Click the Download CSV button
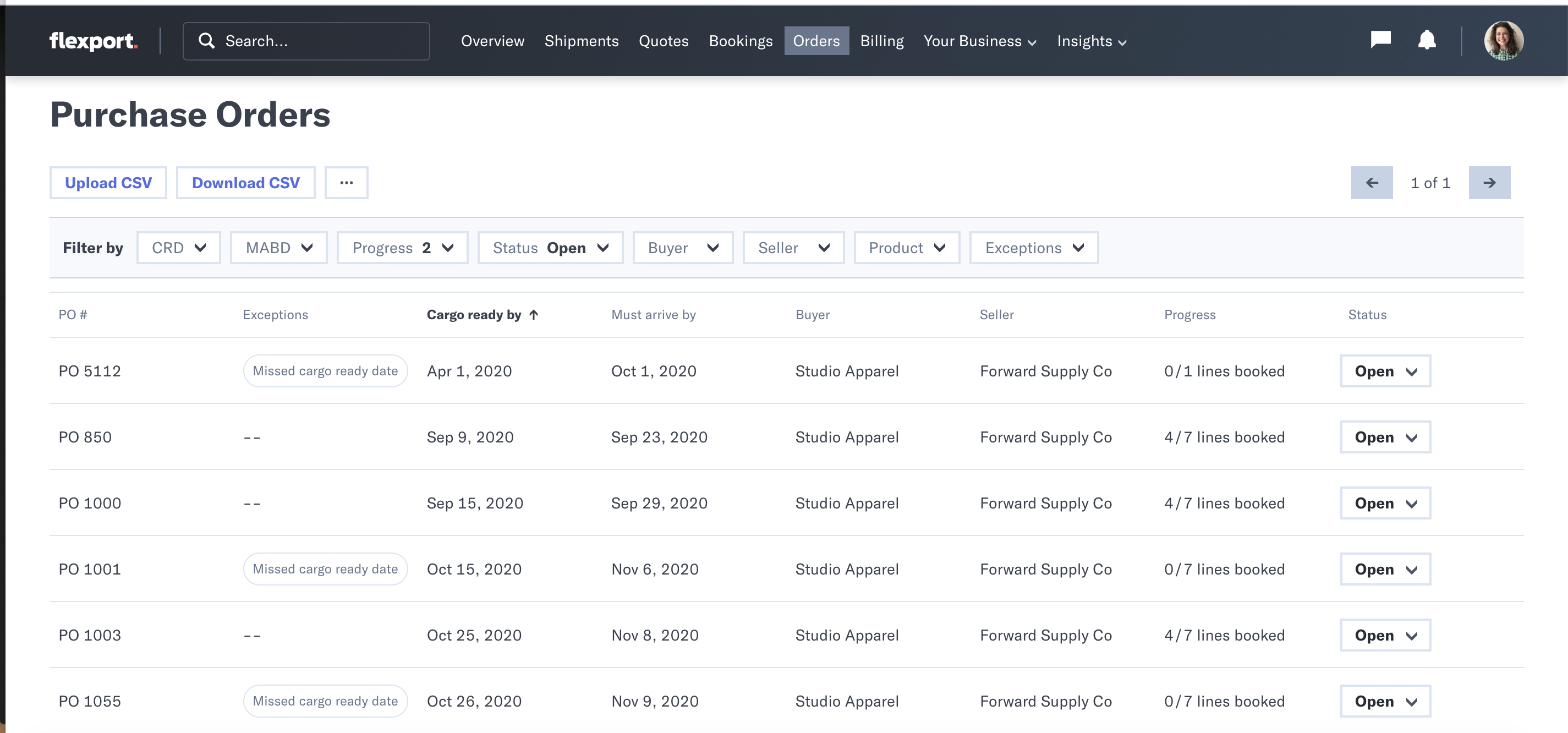This screenshot has width=1568, height=733. (x=246, y=183)
